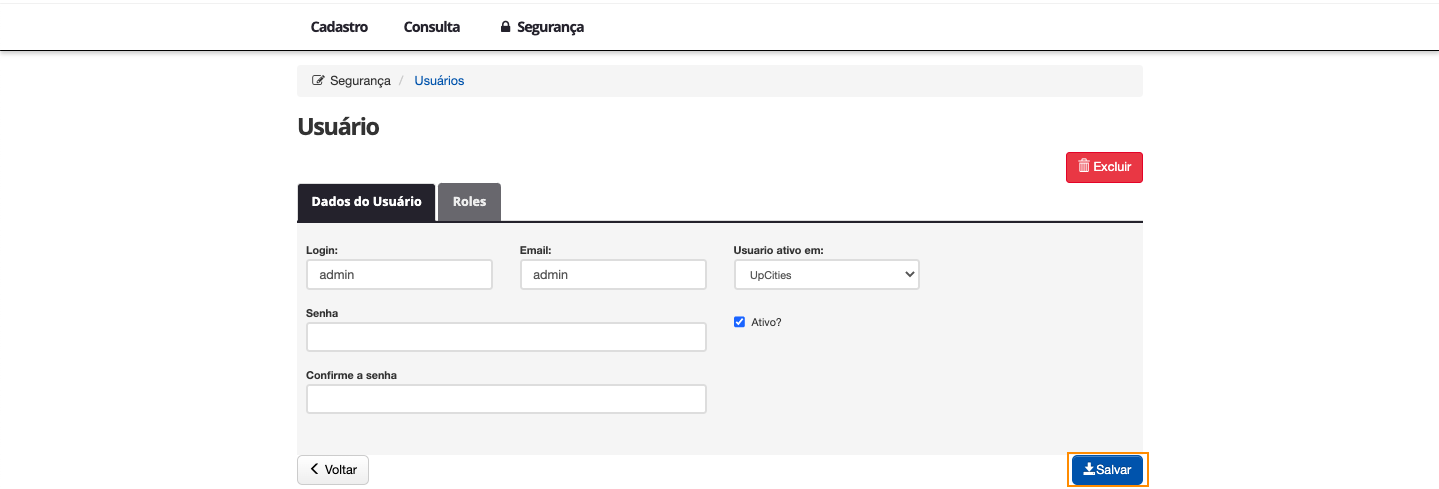Open the Usuario ativo em dropdown

(826, 274)
